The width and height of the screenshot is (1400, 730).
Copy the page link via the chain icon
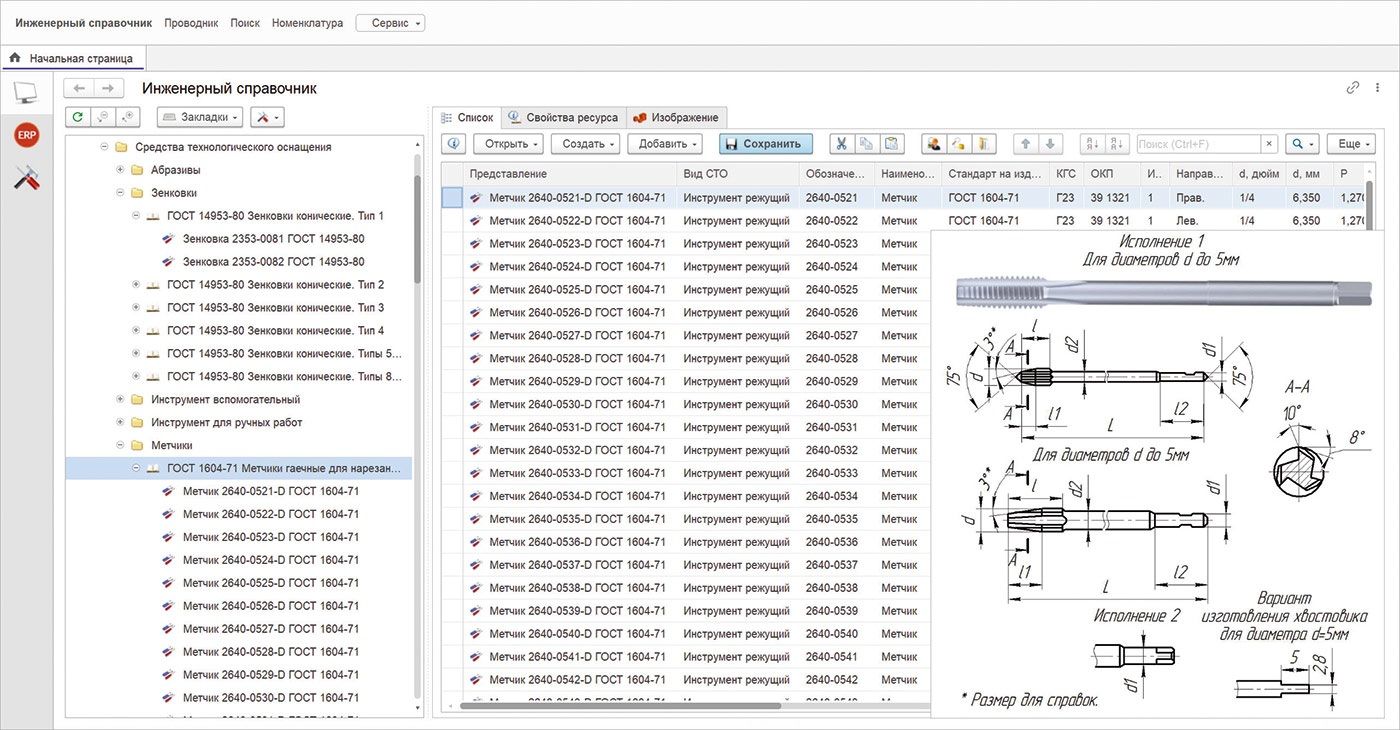click(1353, 88)
